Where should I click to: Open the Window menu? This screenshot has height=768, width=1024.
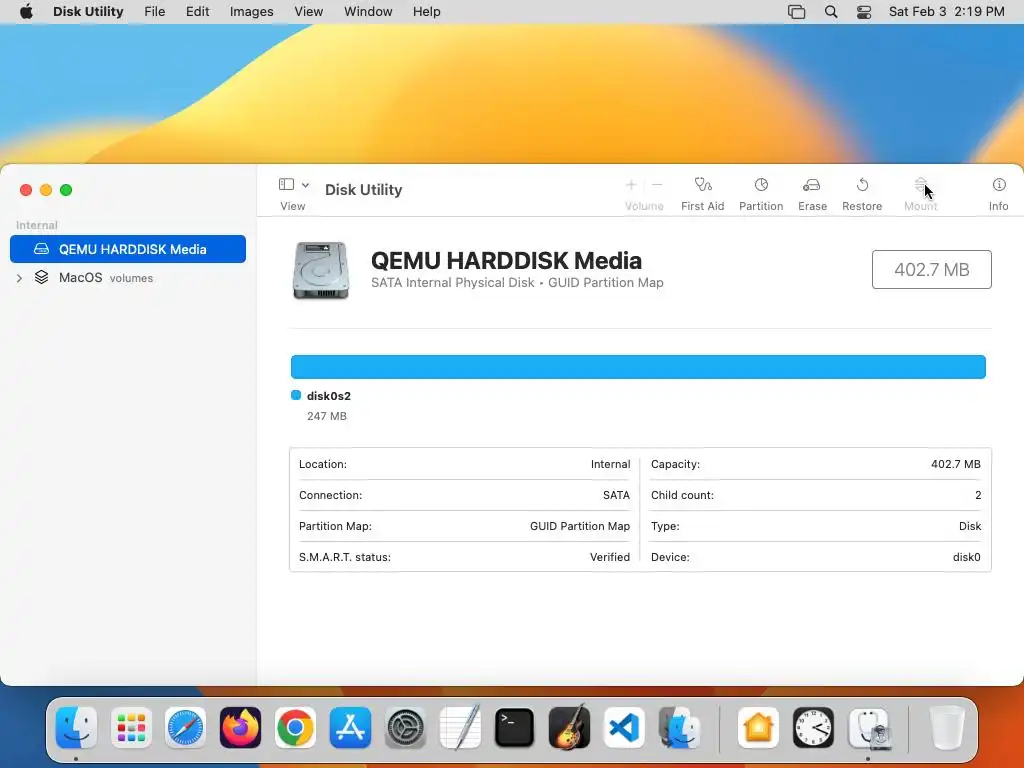point(368,12)
